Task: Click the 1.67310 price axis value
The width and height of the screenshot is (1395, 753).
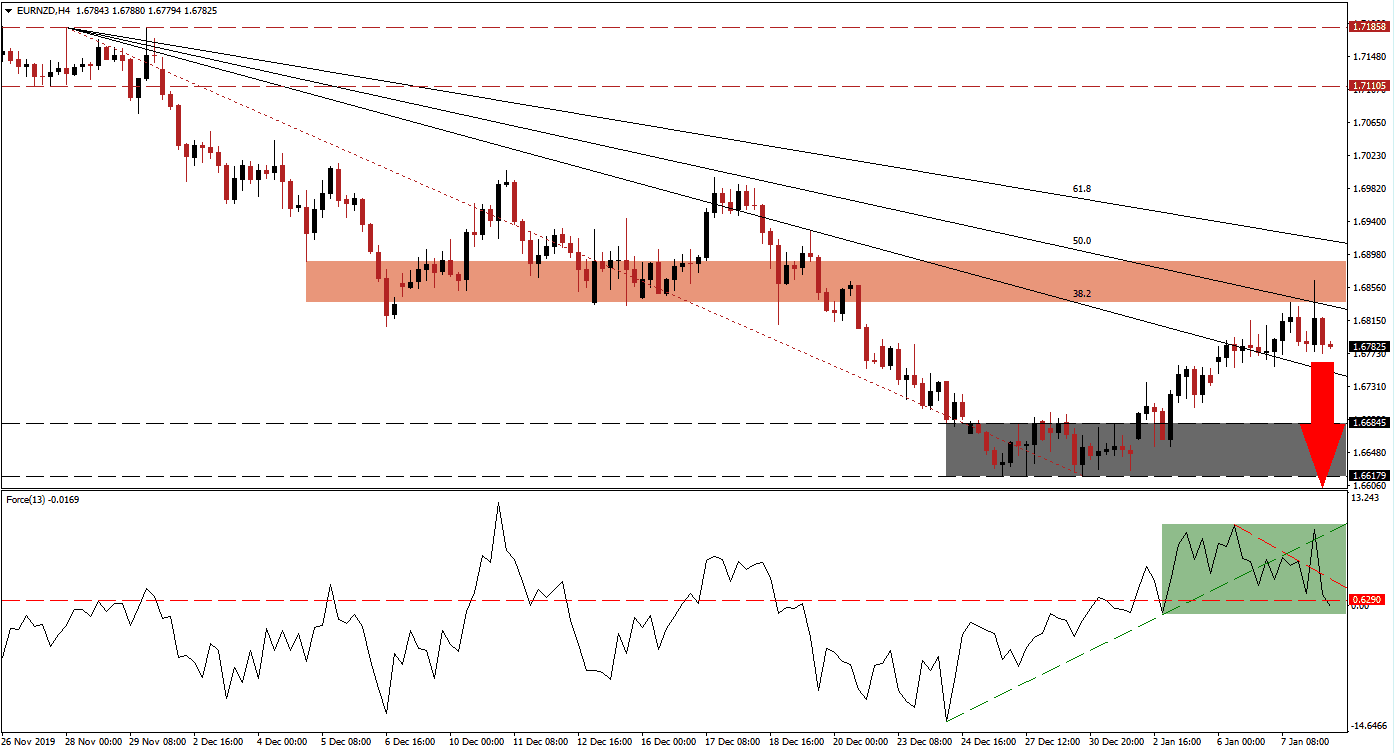Action: pyautogui.click(x=1368, y=386)
